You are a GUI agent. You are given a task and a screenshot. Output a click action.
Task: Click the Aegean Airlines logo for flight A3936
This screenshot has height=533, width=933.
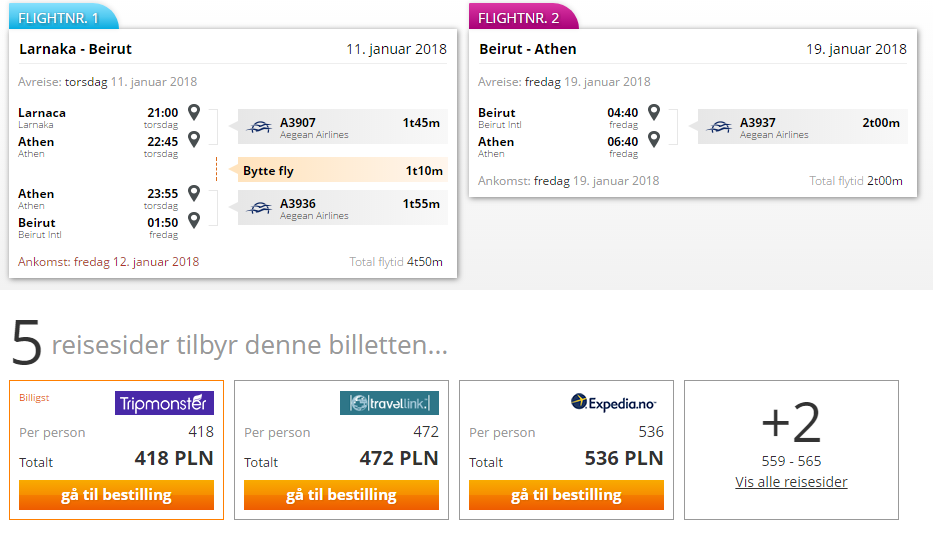pos(259,208)
